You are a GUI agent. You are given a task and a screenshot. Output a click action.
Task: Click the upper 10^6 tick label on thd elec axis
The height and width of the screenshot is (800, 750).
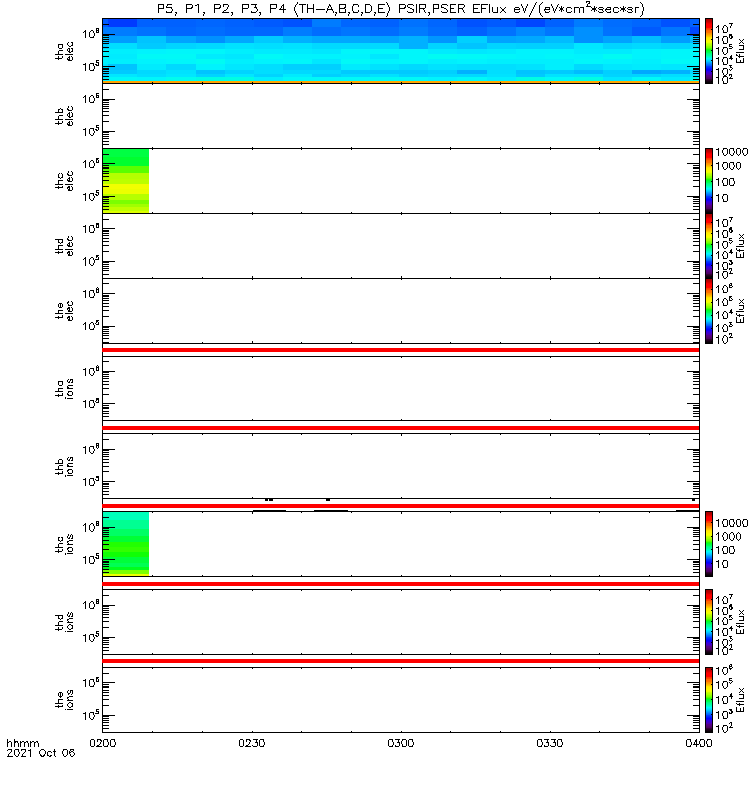(91, 229)
